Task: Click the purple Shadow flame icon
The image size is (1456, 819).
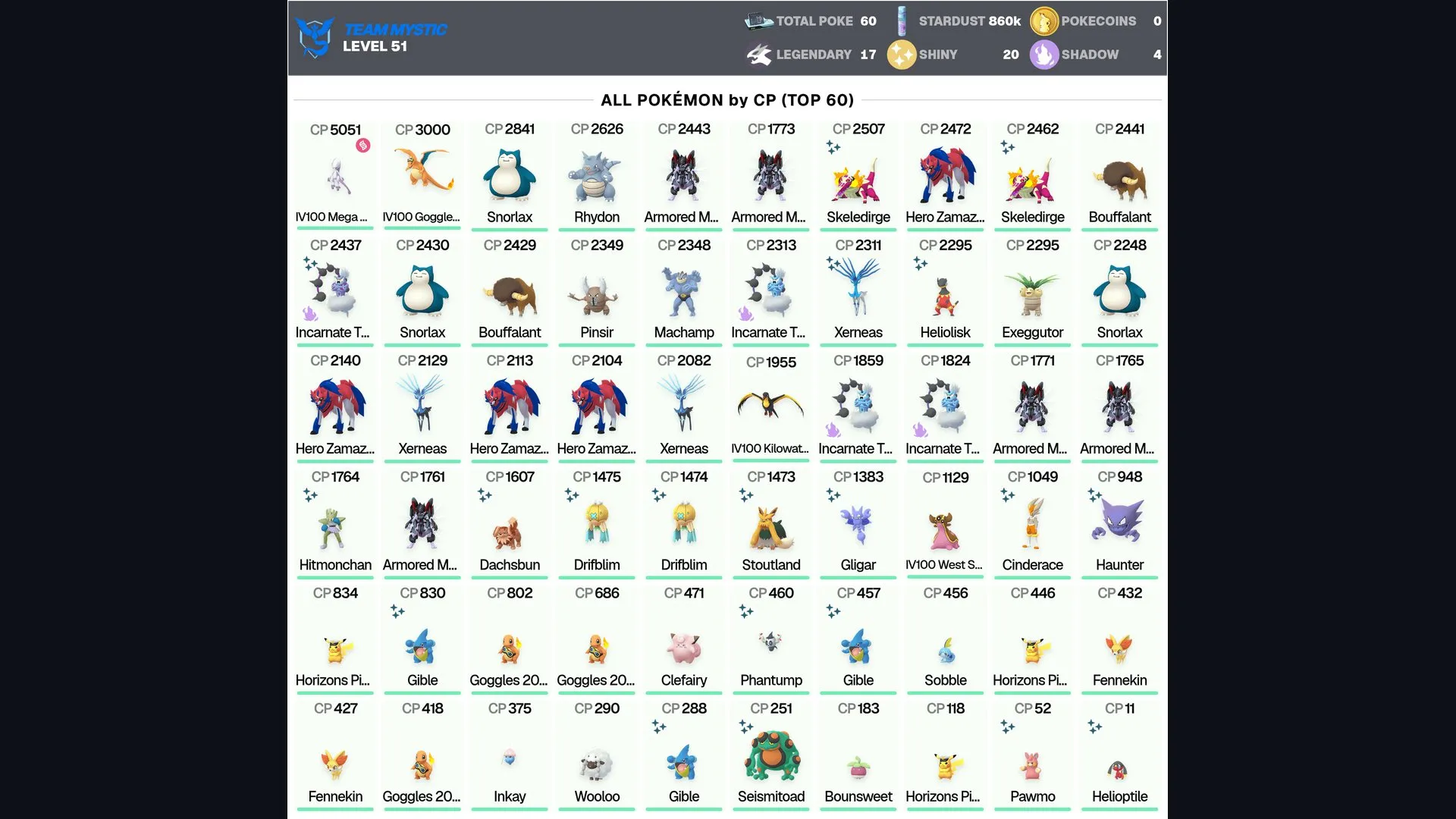Action: click(1043, 55)
